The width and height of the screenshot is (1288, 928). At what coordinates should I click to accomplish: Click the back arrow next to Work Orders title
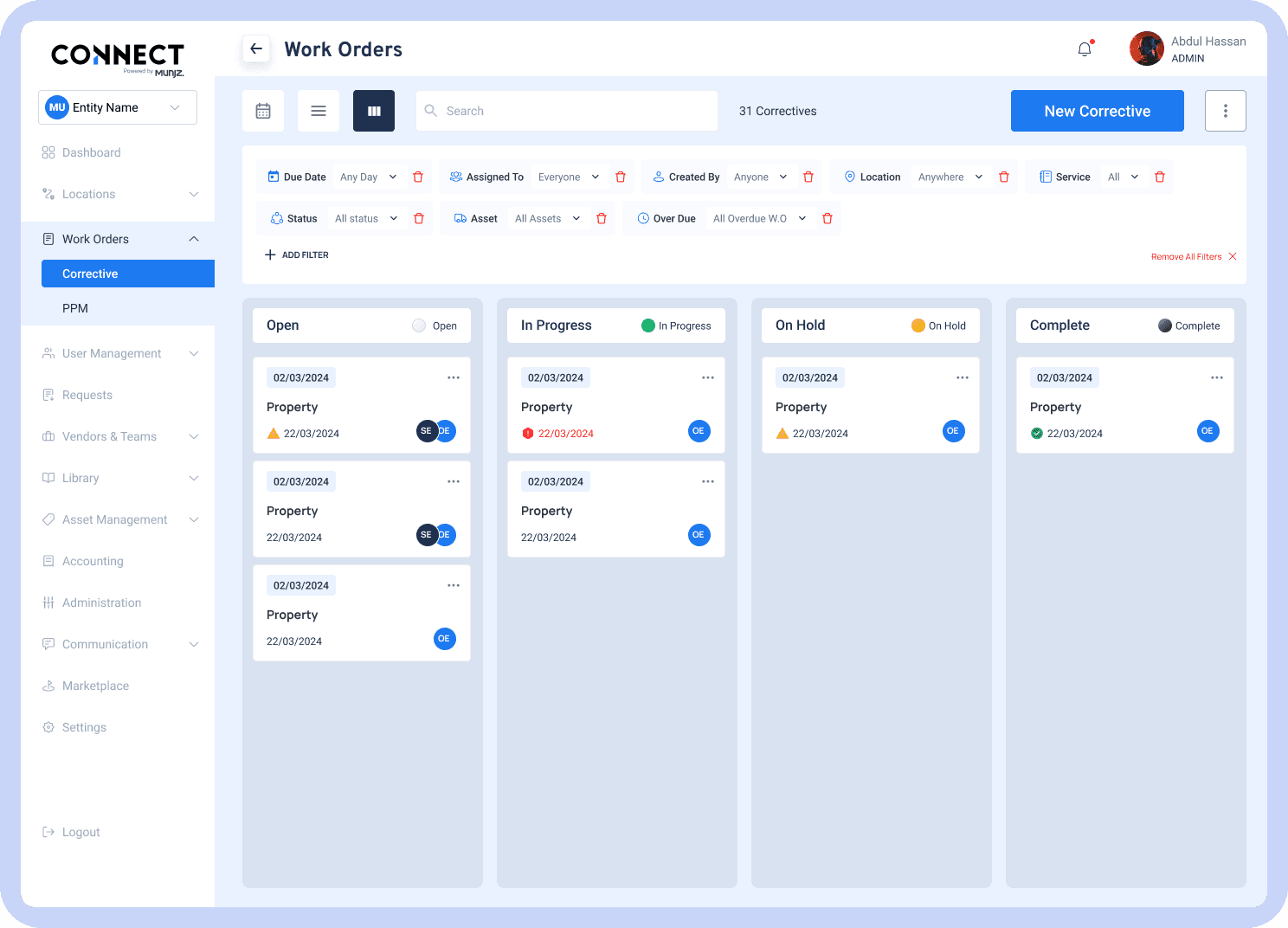tap(255, 48)
